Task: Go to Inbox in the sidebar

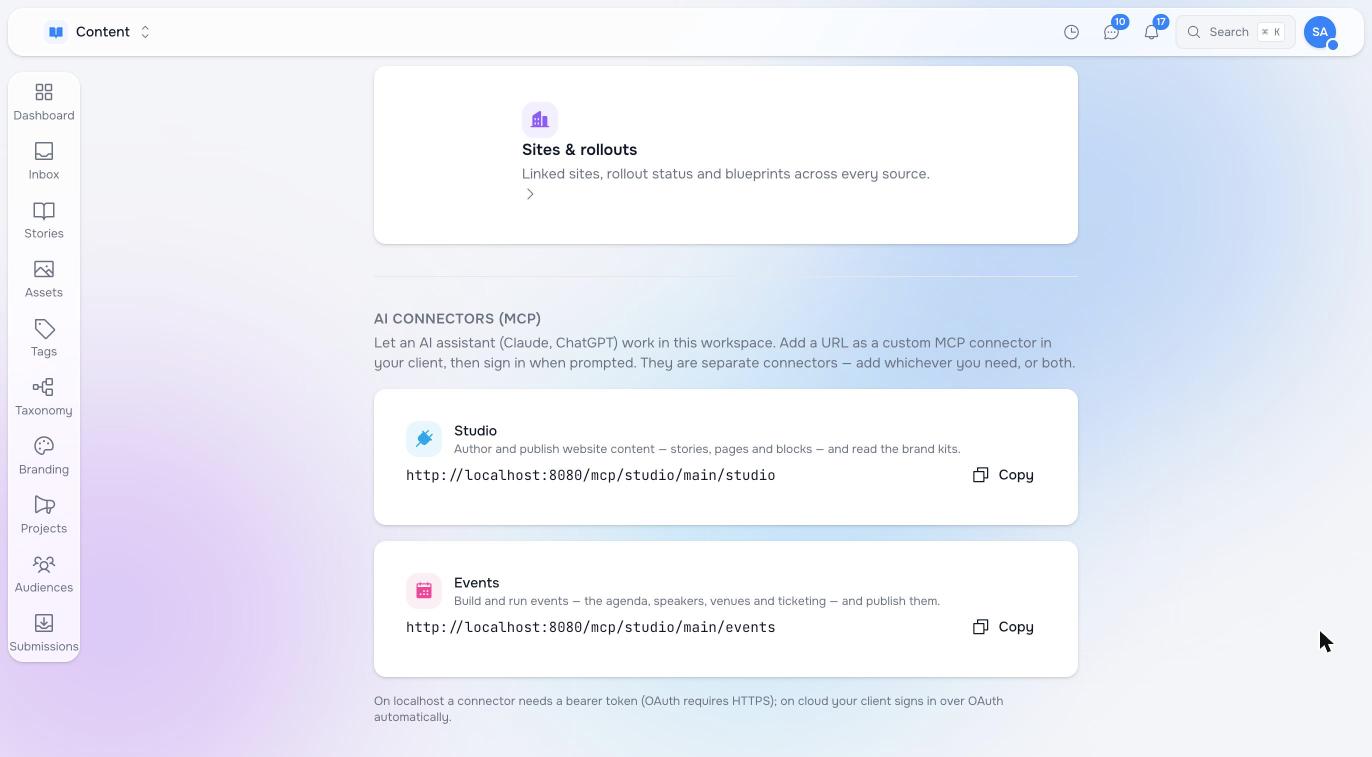Action: pyautogui.click(x=44, y=162)
